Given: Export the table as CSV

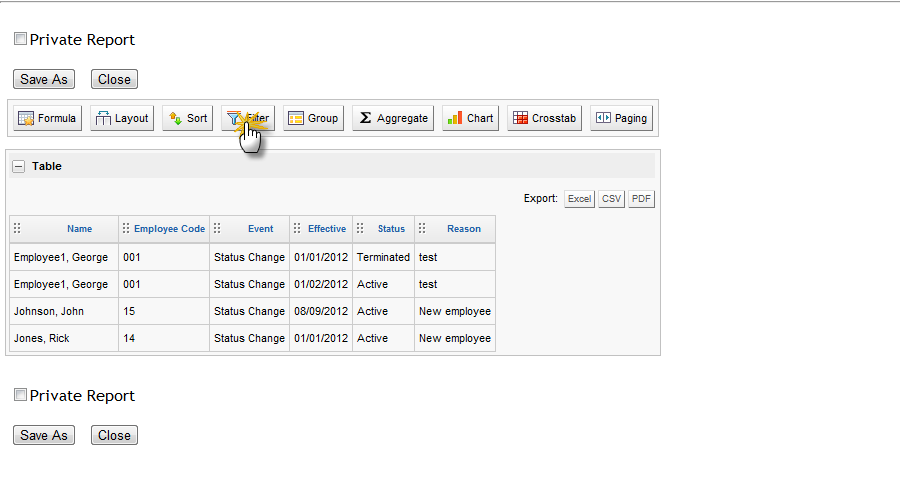Looking at the screenshot, I should [x=611, y=199].
